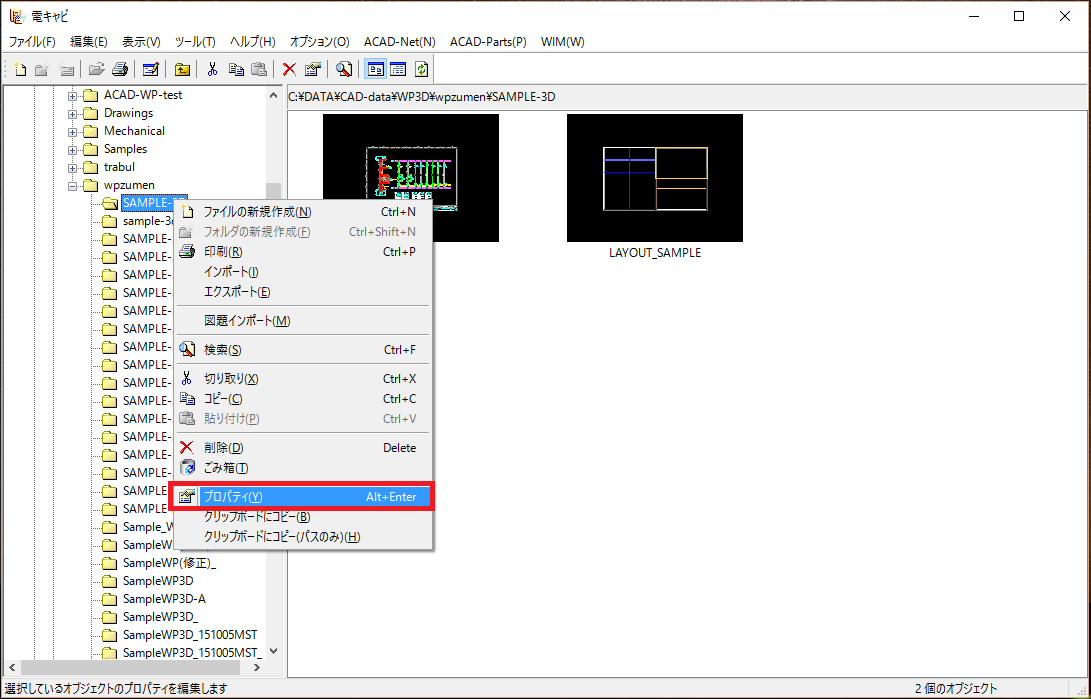Choose プロパティ(Y) from context menu
The height and width of the screenshot is (699, 1091).
pyautogui.click(x=304, y=497)
